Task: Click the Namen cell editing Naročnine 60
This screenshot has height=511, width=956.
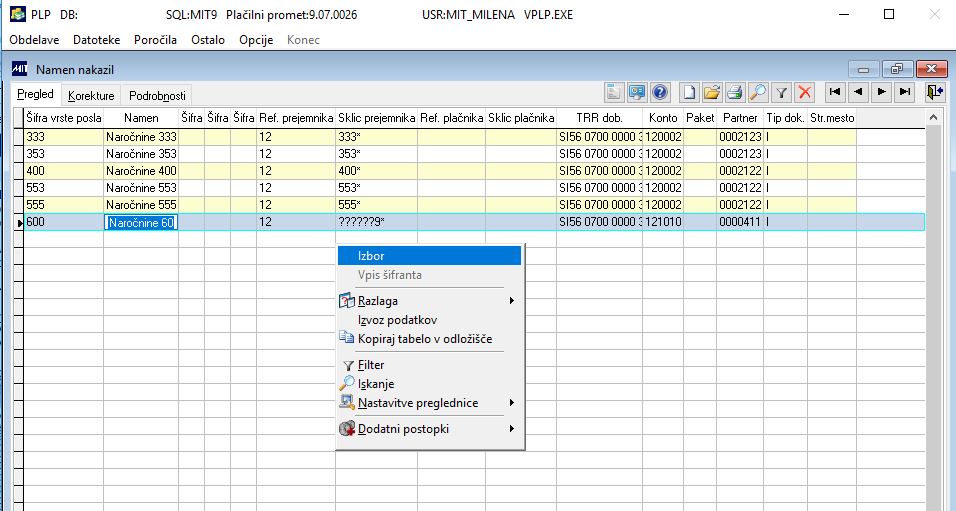Action: [141, 223]
